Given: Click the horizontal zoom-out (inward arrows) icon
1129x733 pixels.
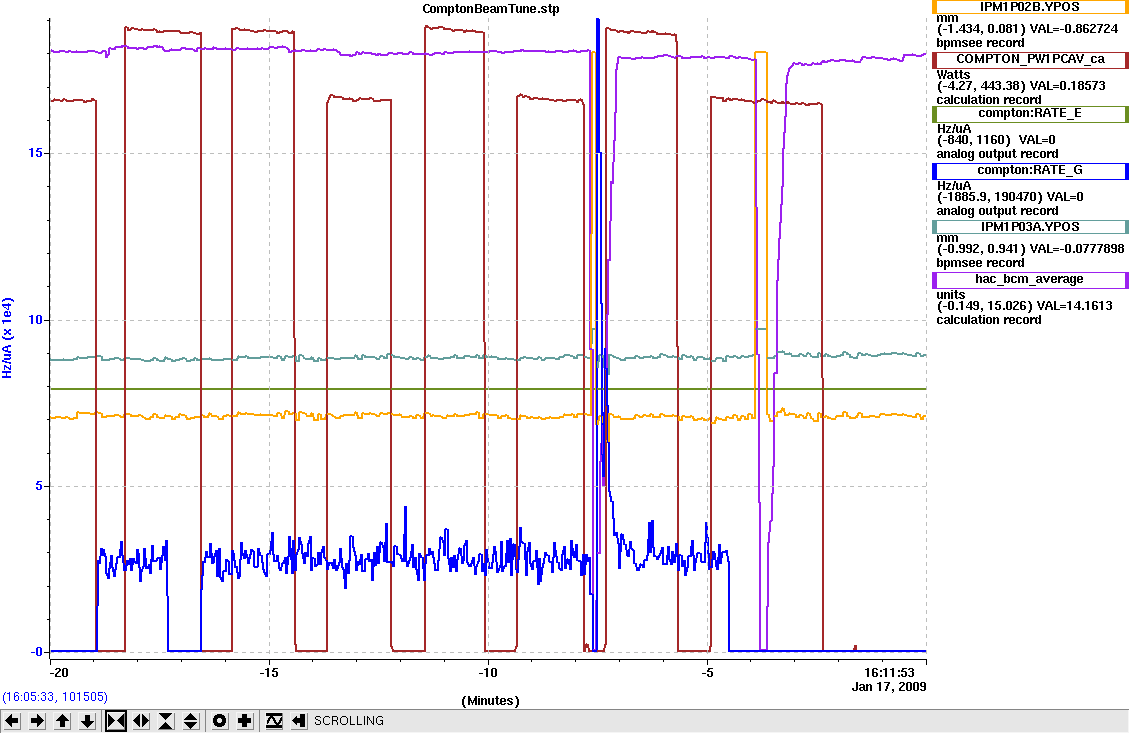Looking at the screenshot, I should tap(141, 721).
